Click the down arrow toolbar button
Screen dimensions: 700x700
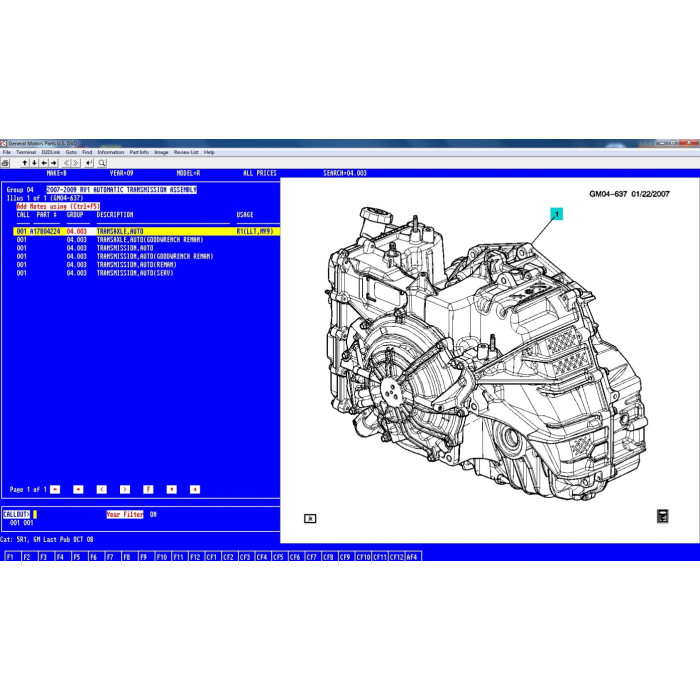click(33, 162)
